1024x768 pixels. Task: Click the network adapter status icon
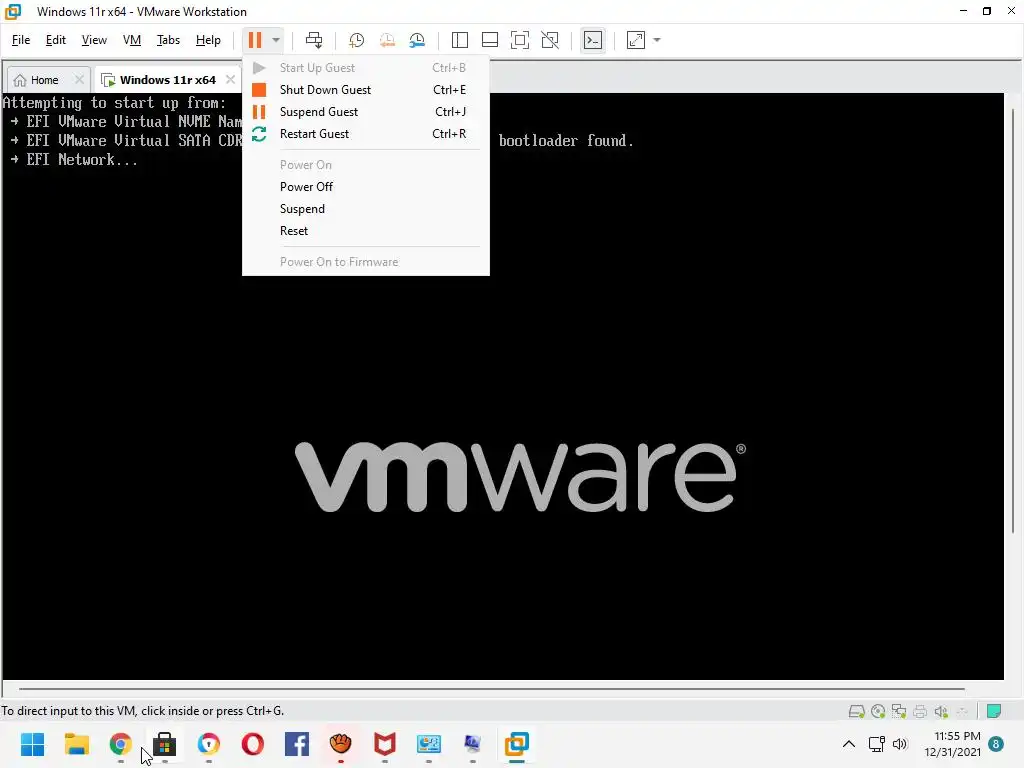tap(899, 711)
